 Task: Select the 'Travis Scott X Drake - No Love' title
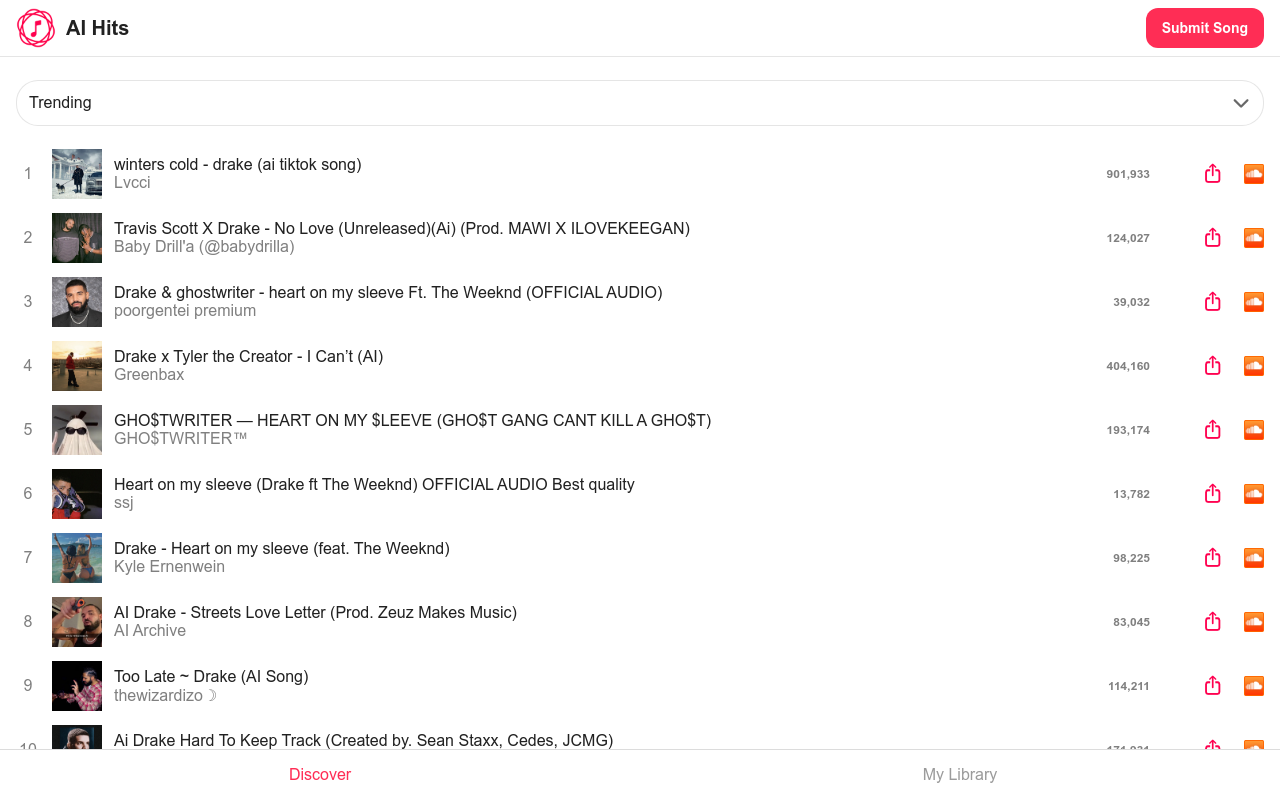[402, 228]
